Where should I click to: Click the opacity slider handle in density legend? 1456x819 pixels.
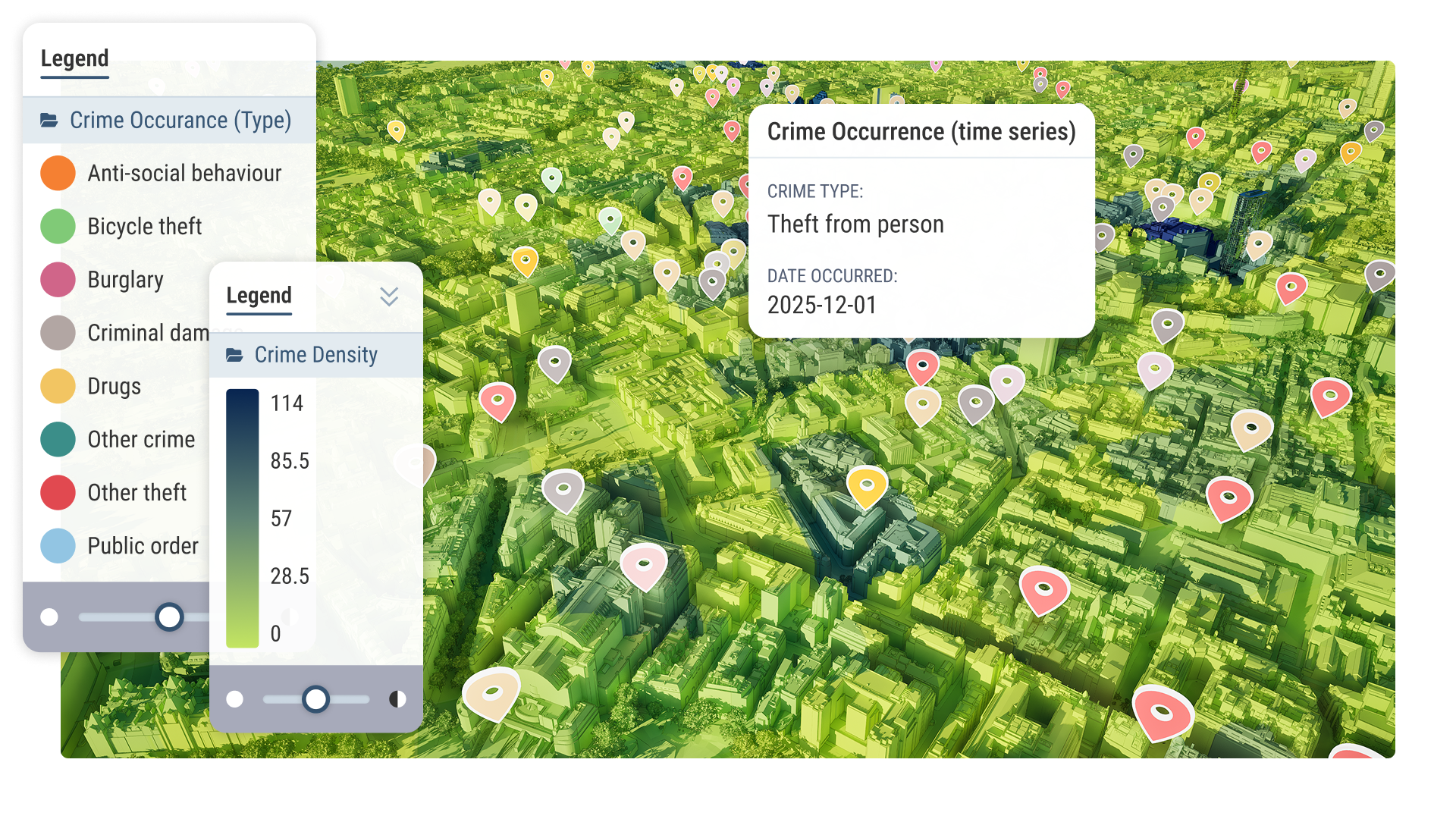click(x=315, y=699)
